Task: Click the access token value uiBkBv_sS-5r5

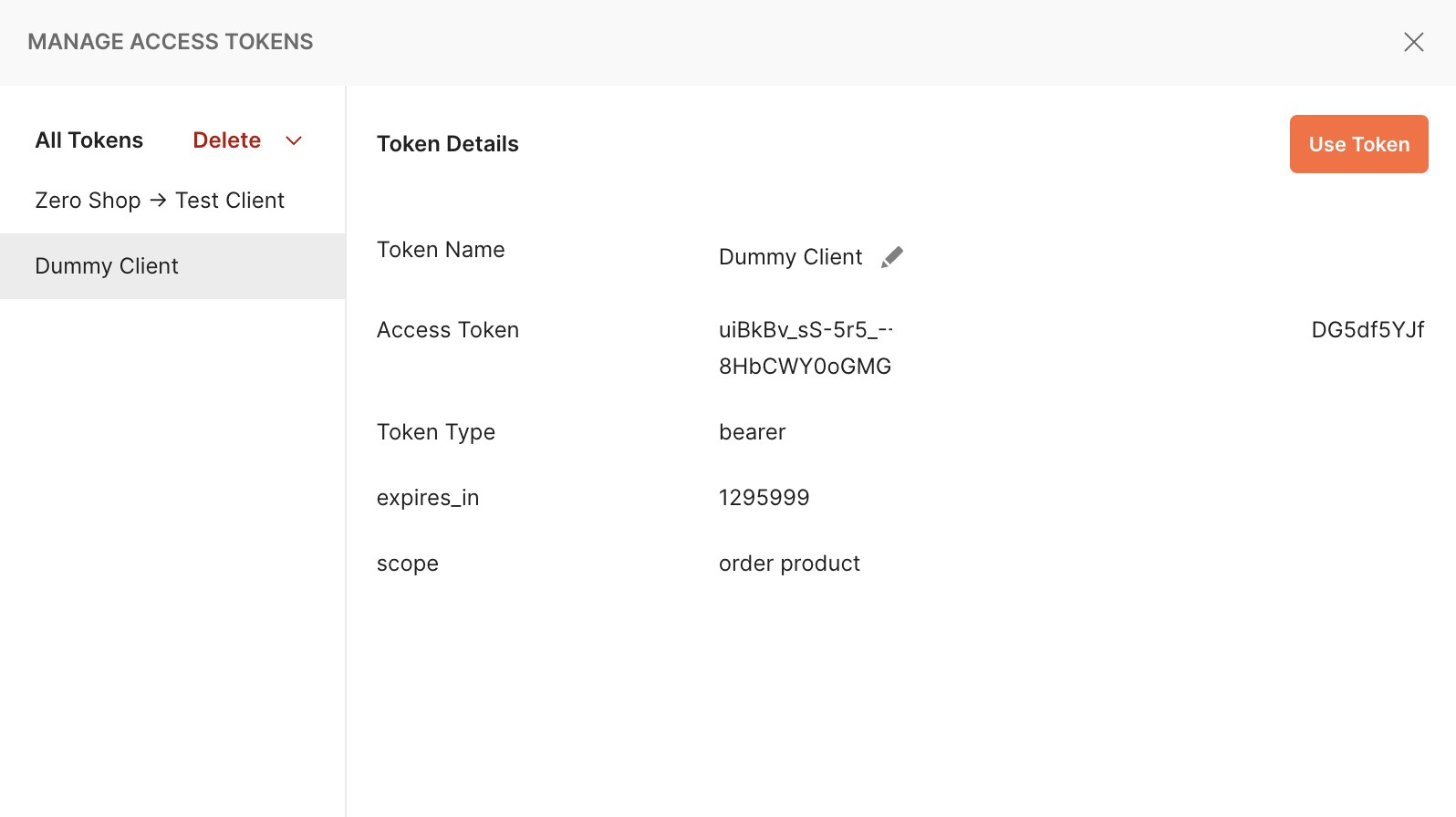Action: point(806,330)
